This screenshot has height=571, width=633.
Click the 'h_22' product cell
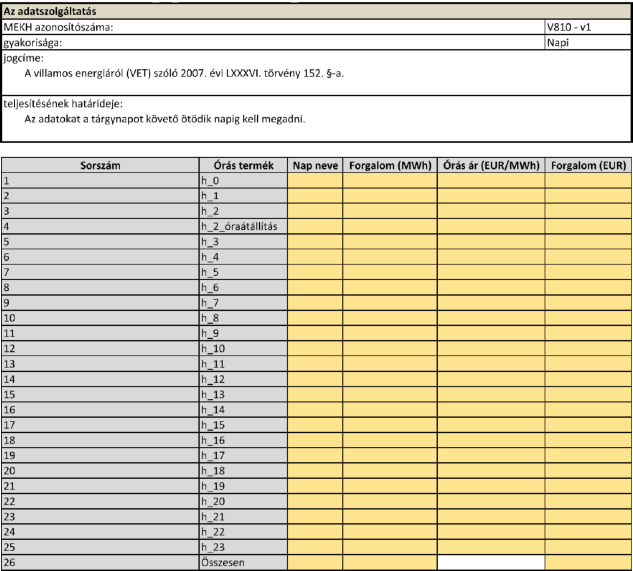pos(243,532)
